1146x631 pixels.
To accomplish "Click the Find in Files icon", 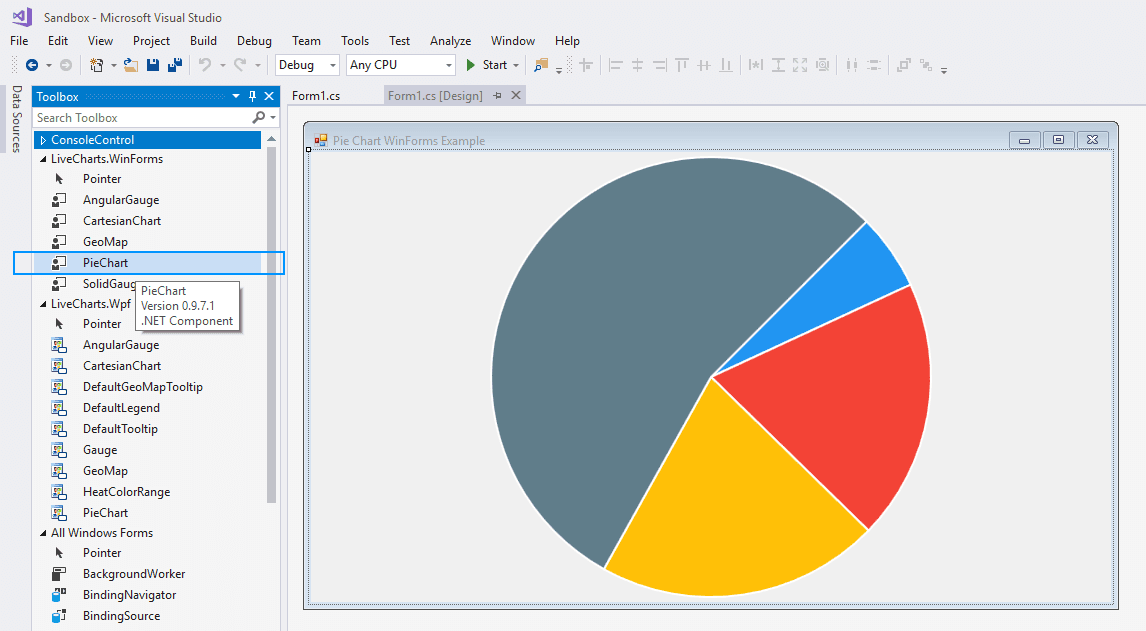I will tap(540, 65).
